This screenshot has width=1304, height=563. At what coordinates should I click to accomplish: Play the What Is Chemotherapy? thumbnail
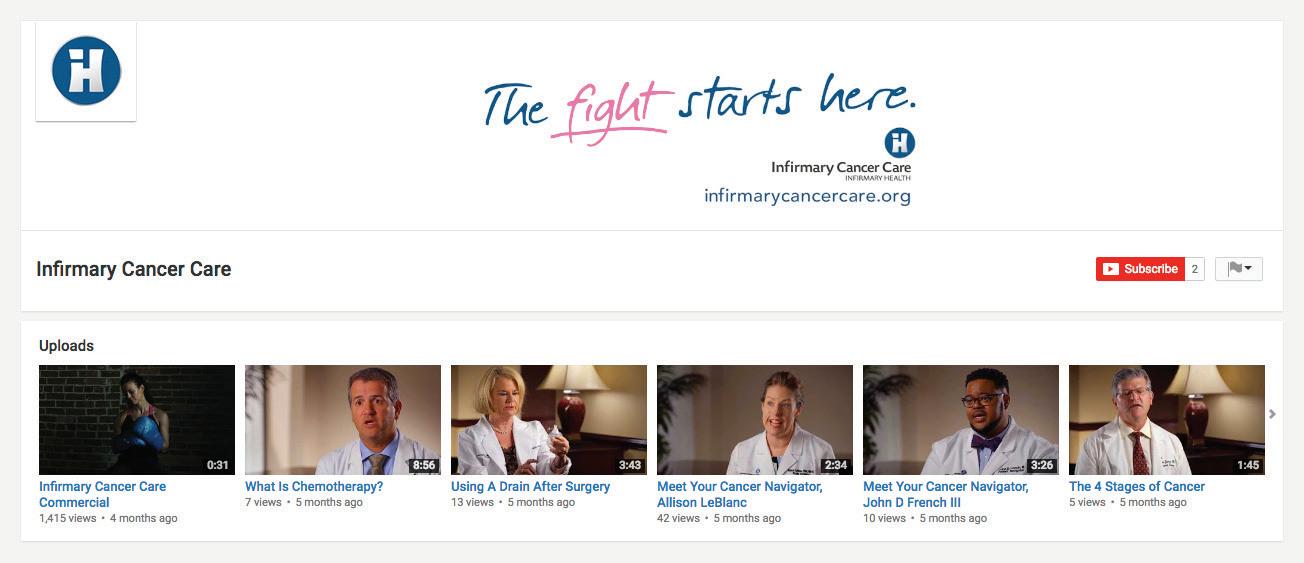(343, 420)
